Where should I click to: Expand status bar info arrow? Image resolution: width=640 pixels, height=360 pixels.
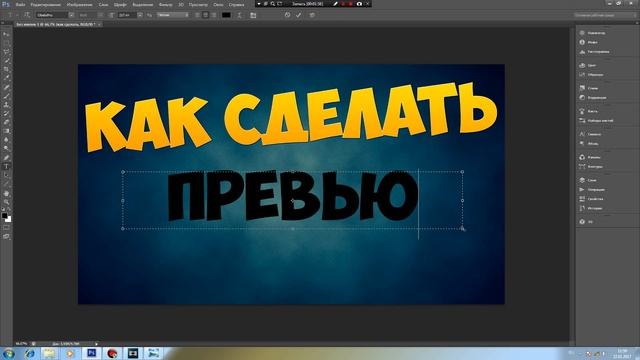tap(96, 344)
